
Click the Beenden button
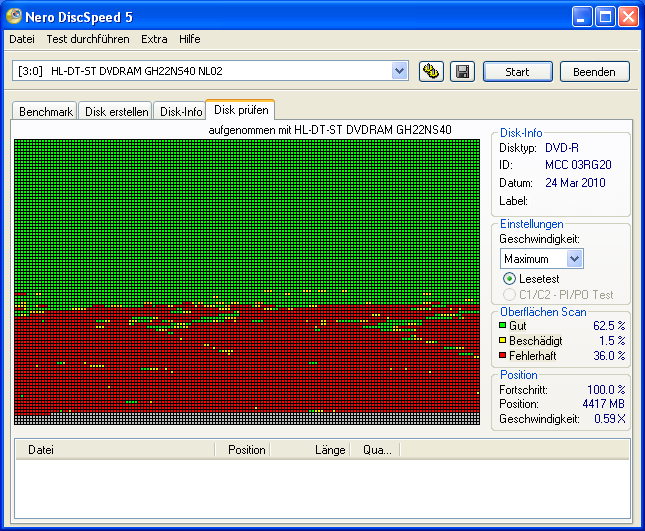(x=594, y=72)
